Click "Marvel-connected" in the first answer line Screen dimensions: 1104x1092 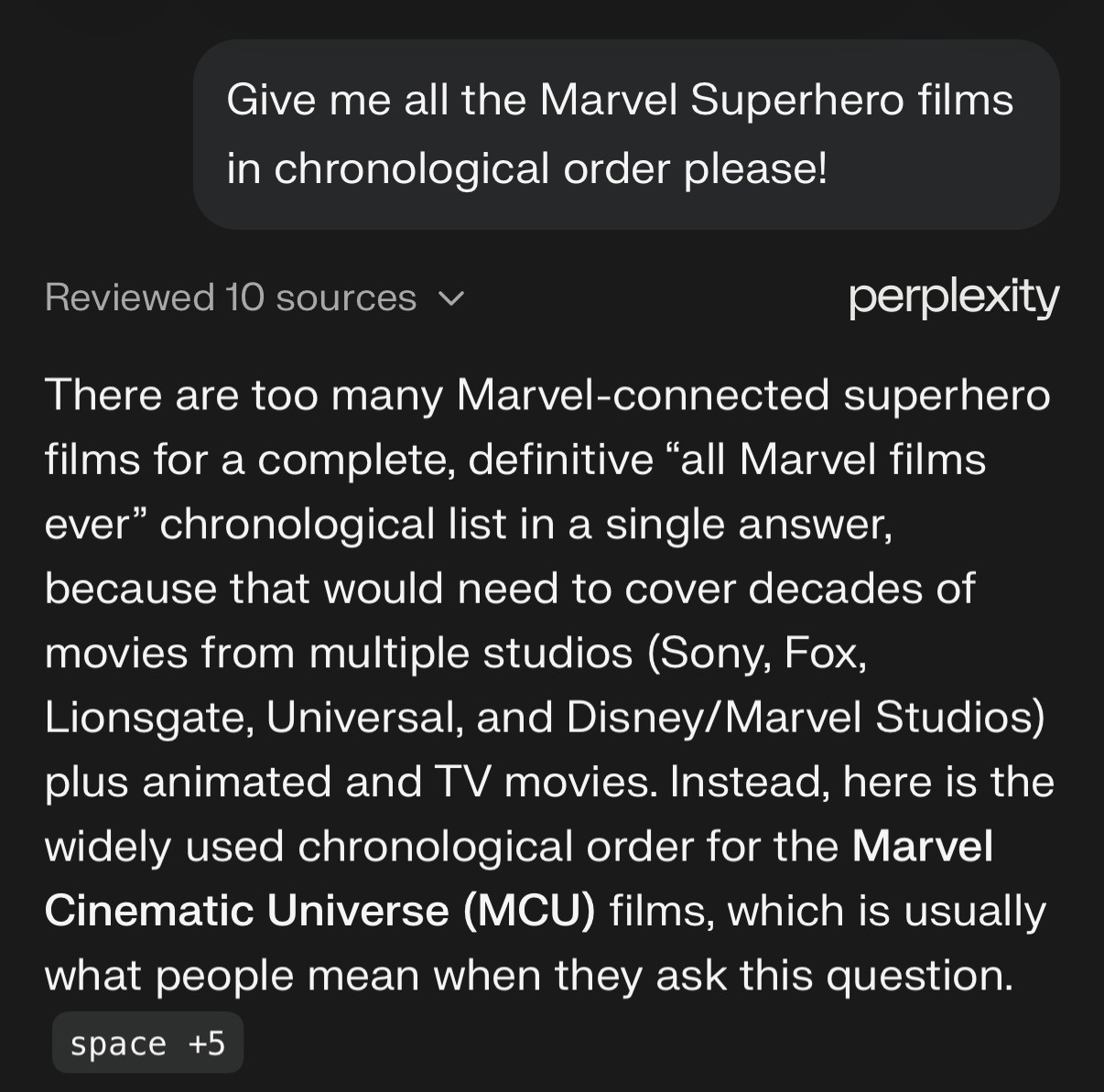[642, 395]
